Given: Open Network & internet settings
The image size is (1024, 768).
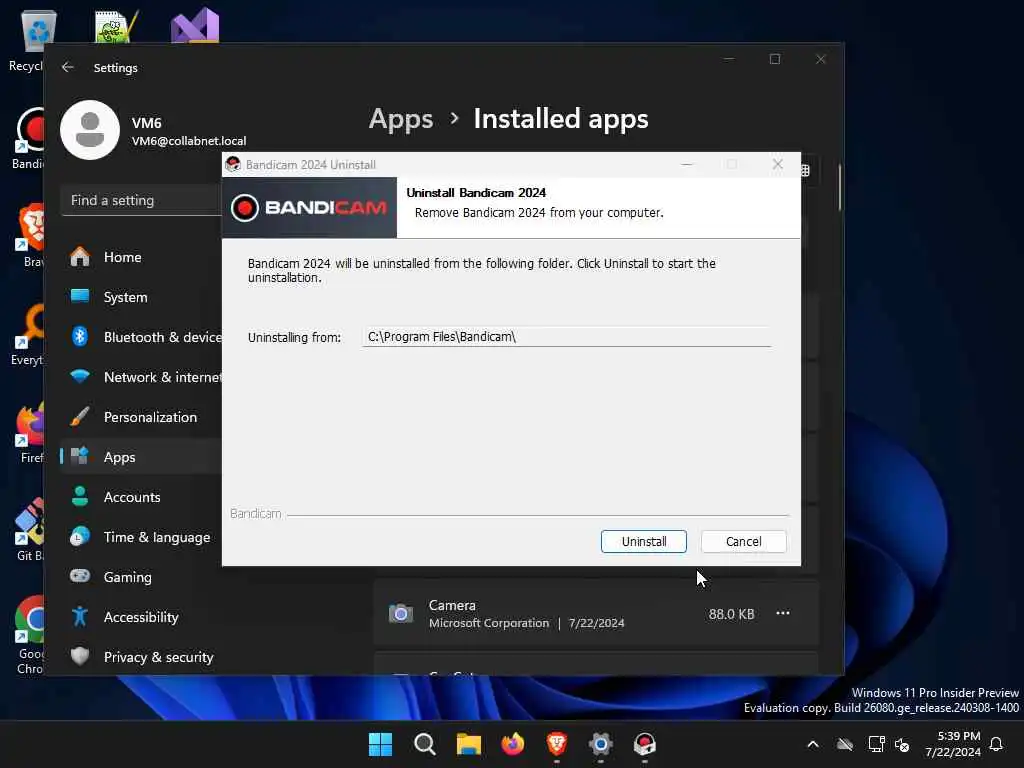Looking at the screenshot, I should pos(141,377).
